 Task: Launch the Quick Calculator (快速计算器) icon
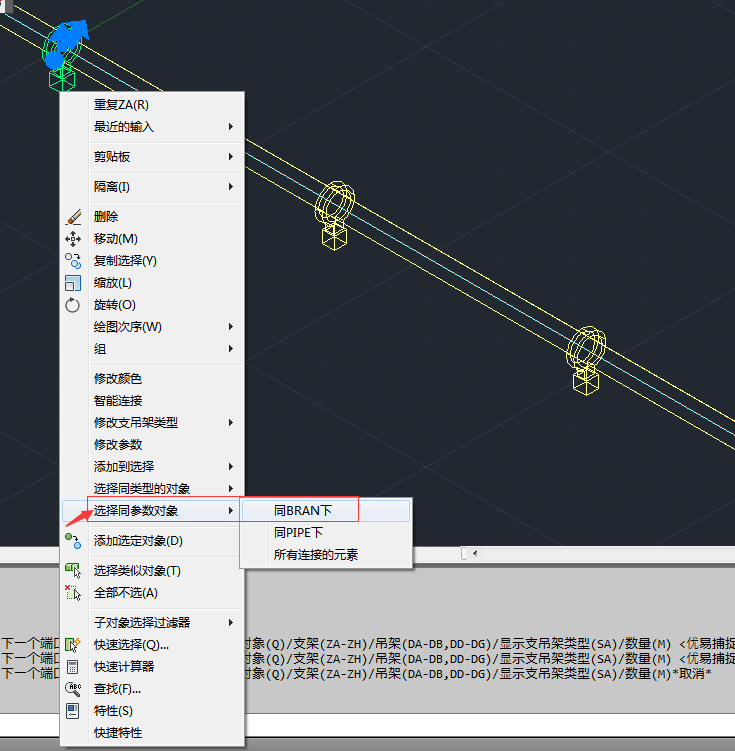click(x=73, y=666)
